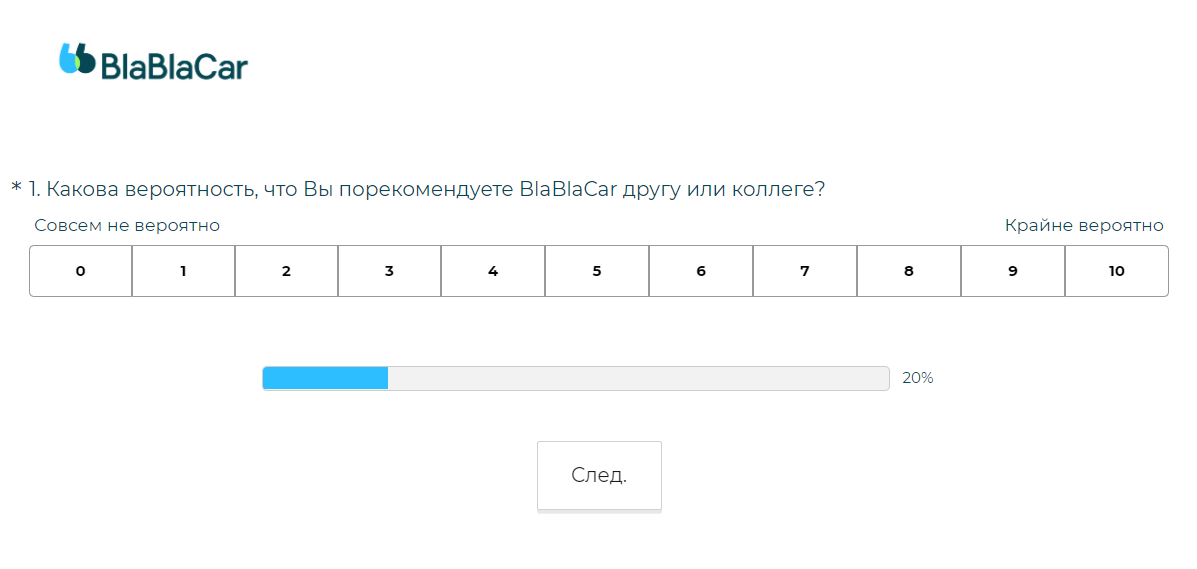Pick rating 3 in the survey
This screenshot has width=1197, height=569.
(x=390, y=271)
